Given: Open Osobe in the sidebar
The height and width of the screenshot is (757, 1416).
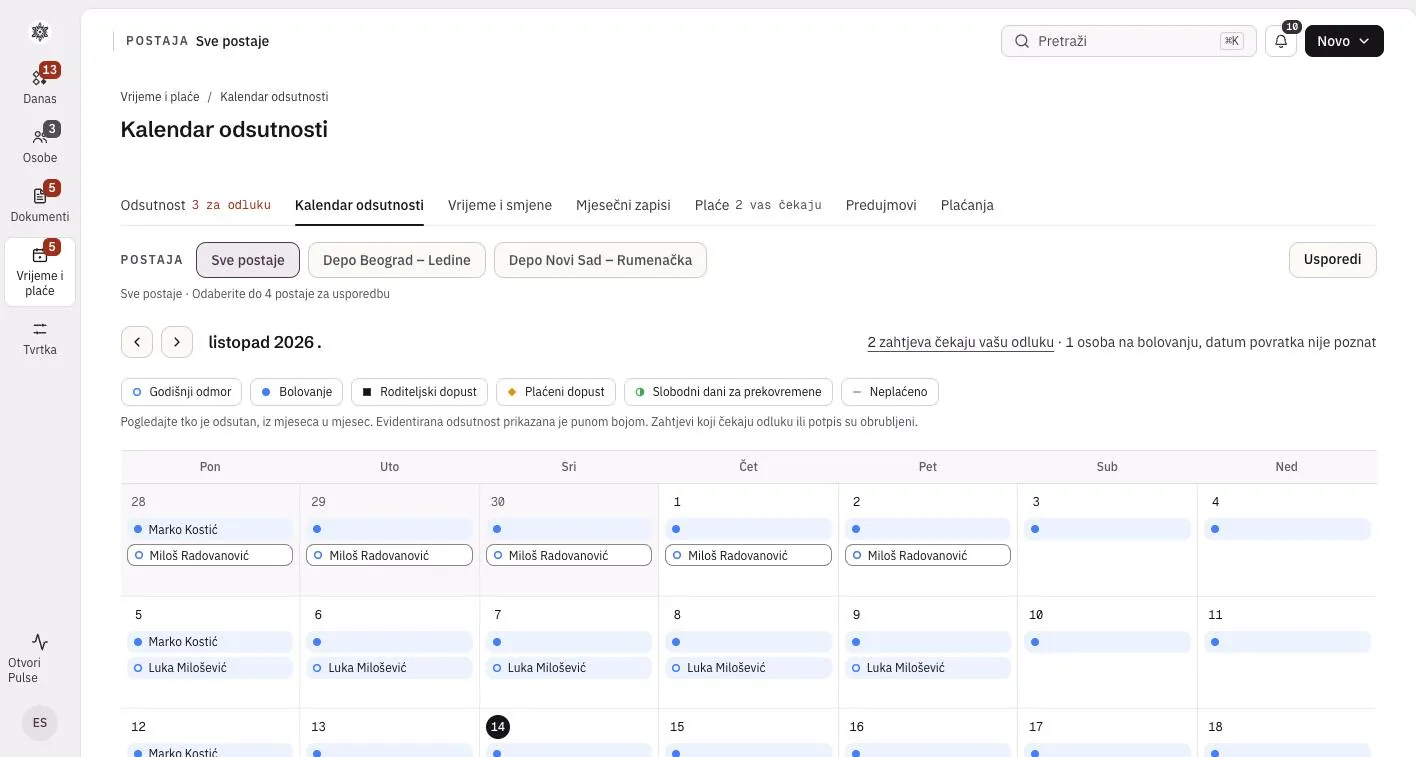Looking at the screenshot, I should pyautogui.click(x=40, y=145).
